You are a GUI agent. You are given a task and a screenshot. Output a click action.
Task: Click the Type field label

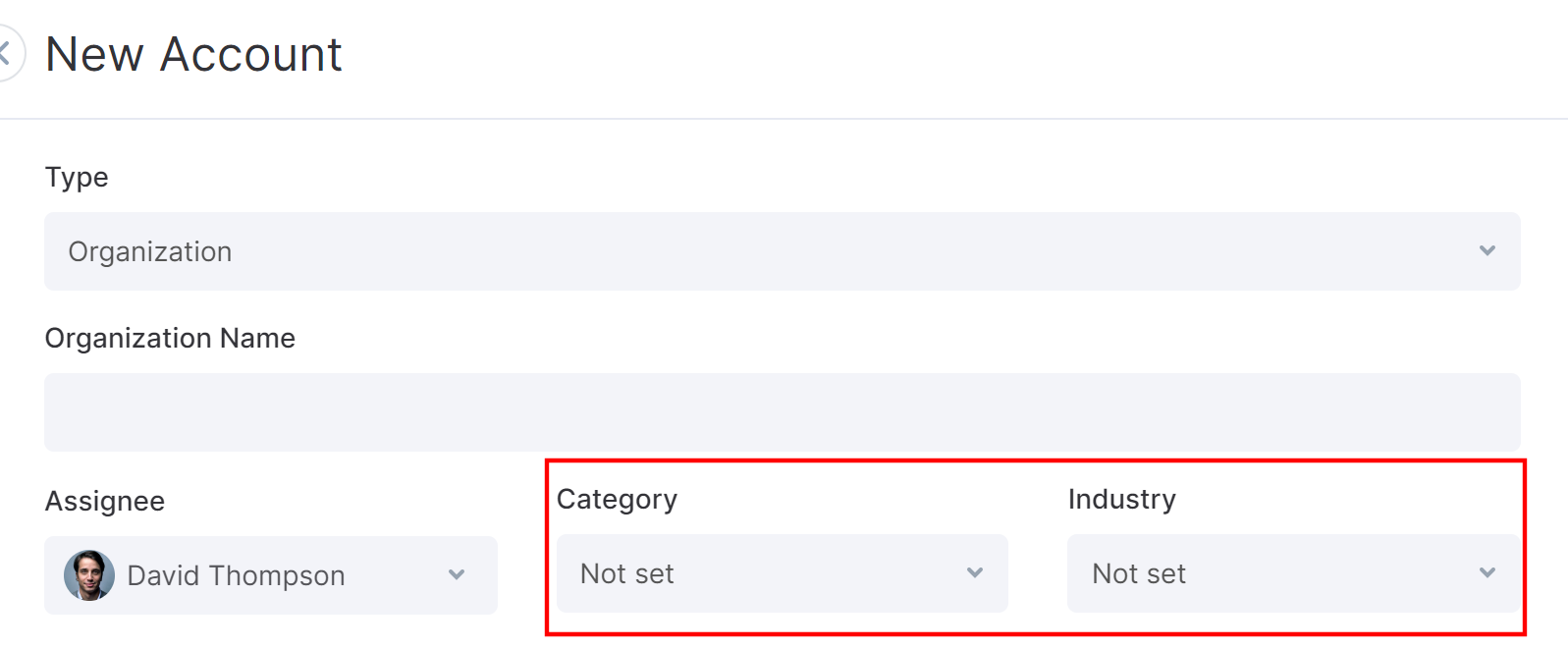(x=77, y=178)
